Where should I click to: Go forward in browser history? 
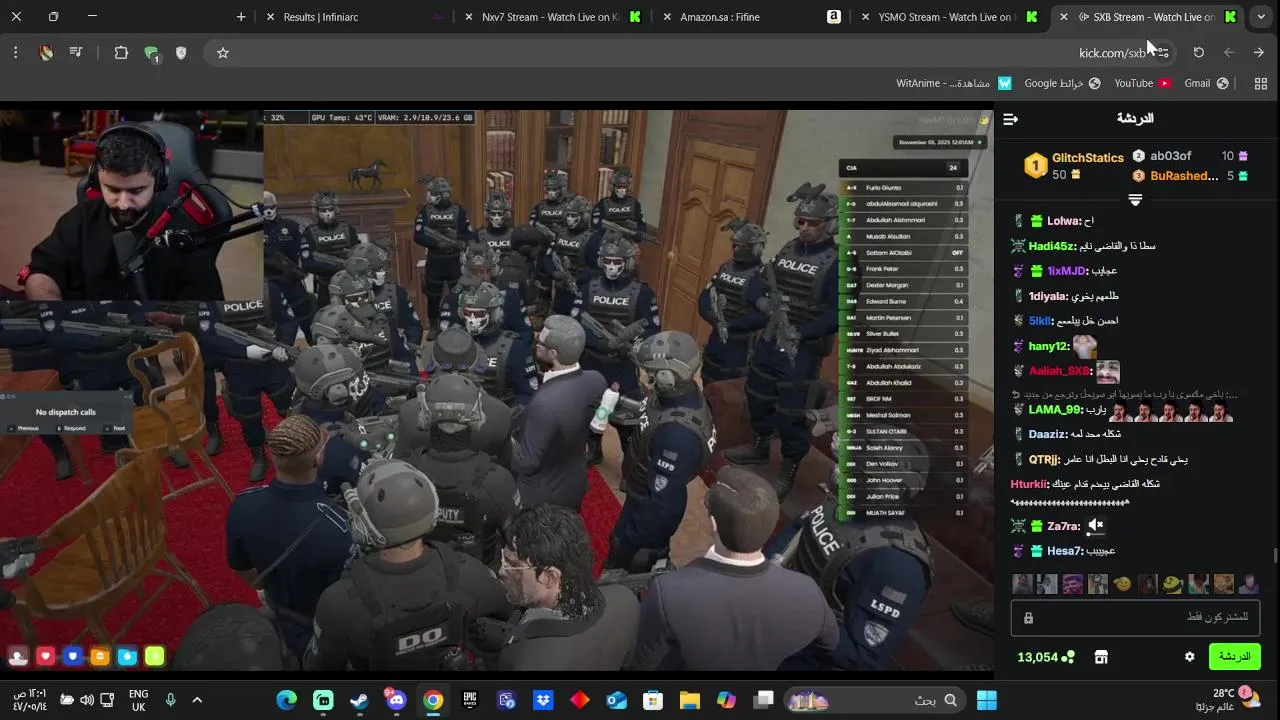click(1229, 53)
